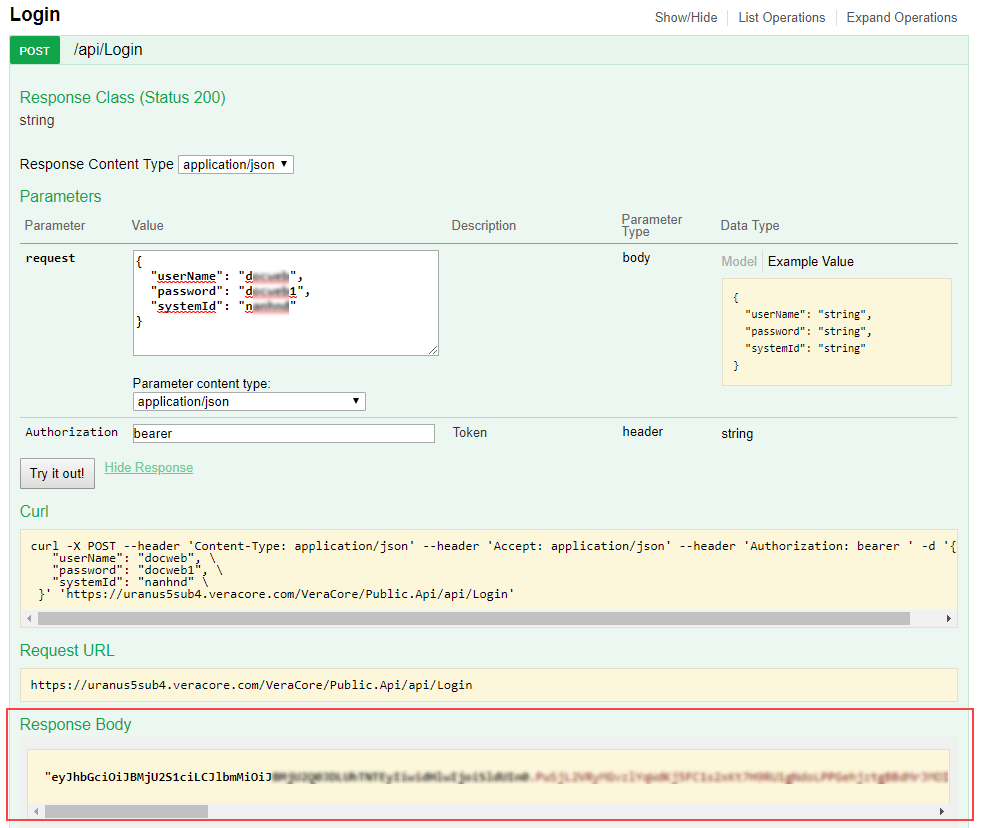This screenshot has height=828, width=982.
Task: Click inside the request body textarea
Action: pos(286,303)
